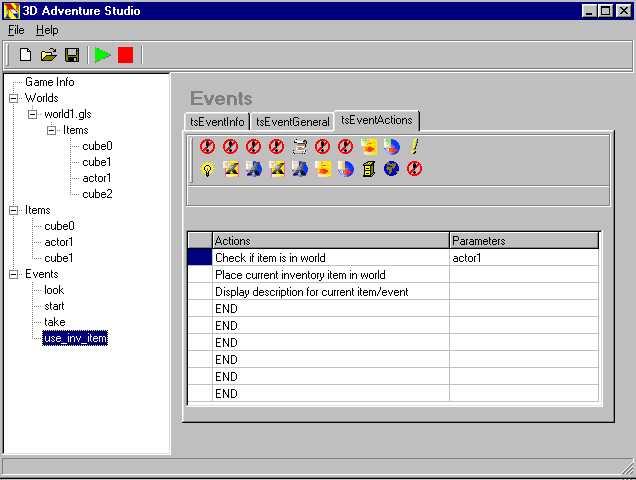This screenshot has width=636, height=480.
Task: Click the actor1 parameter cell
Action: pos(523,258)
